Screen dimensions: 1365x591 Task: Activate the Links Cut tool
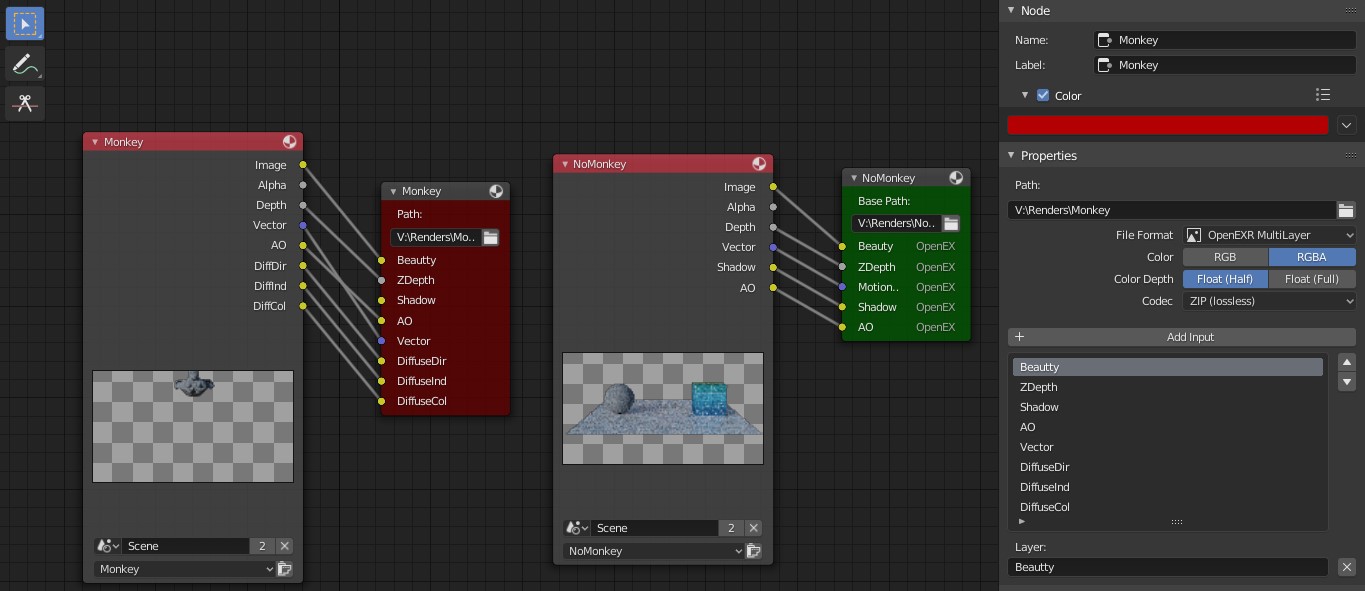coord(24,103)
